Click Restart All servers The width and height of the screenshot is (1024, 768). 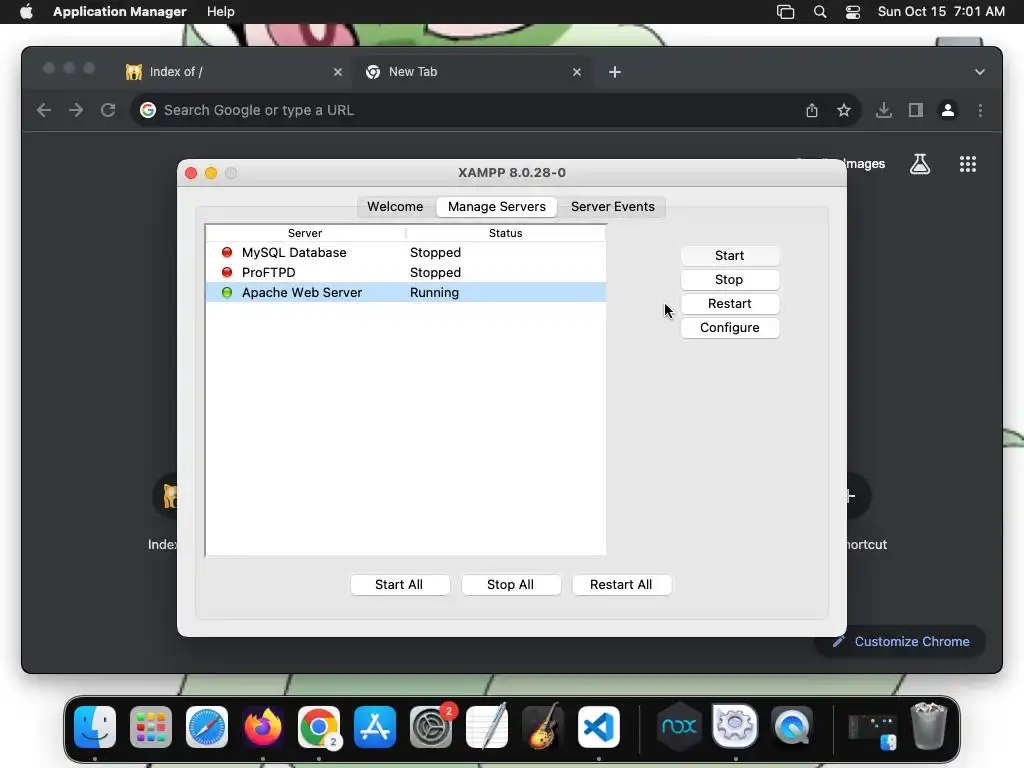621,584
